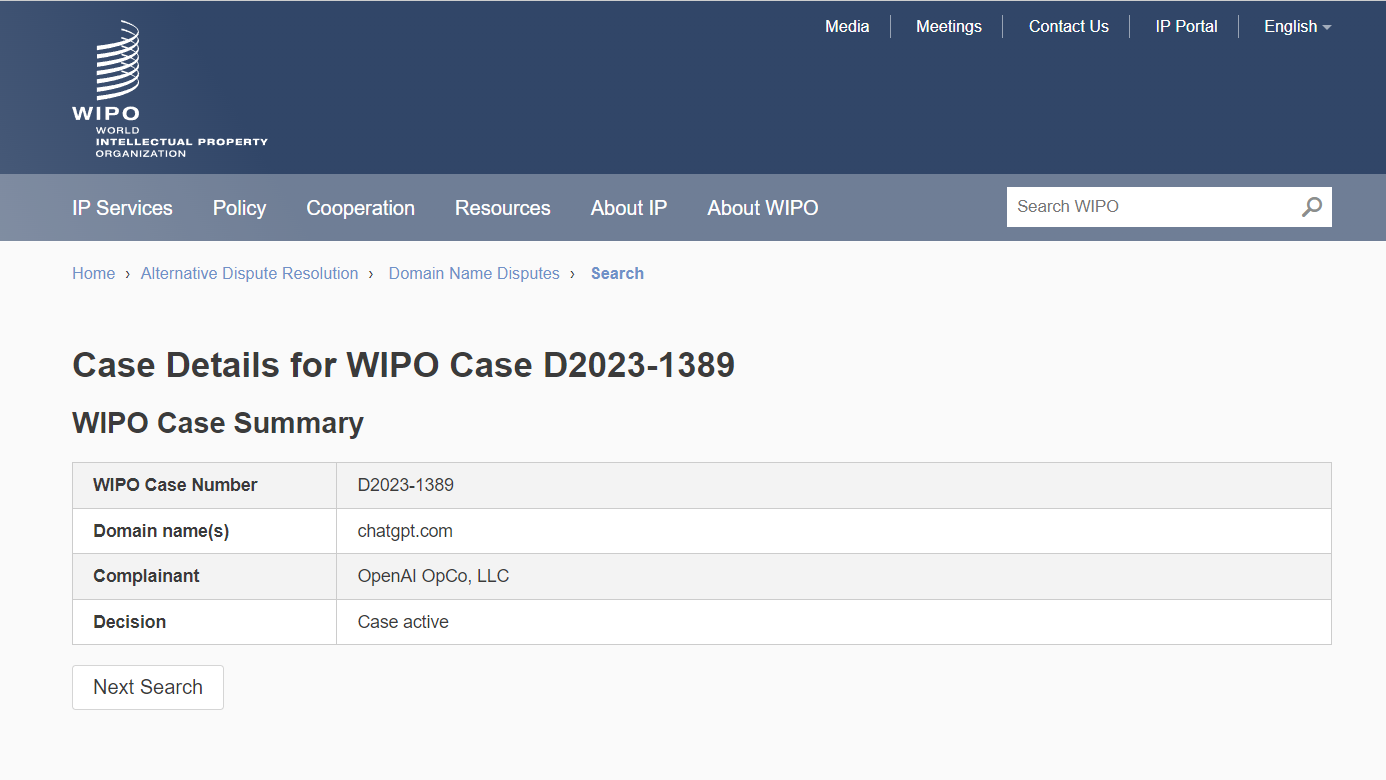This screenshot has width=1386, height=780.
Task: Open the IP Services menu
Action: (122, 208)
